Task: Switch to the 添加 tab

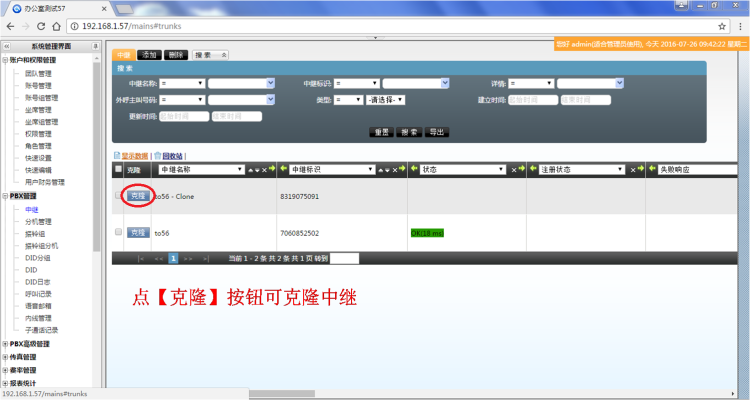Action: (x=150, y=54)
